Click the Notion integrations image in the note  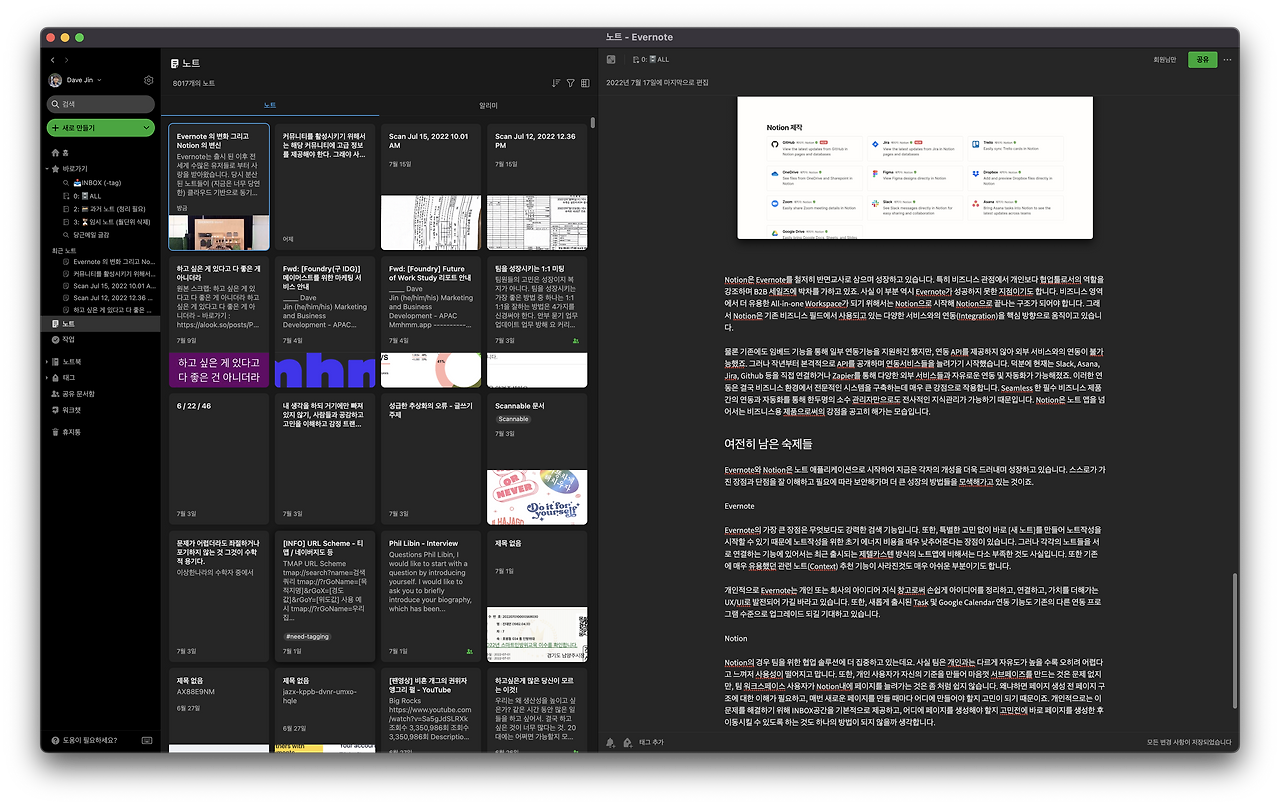point(914,168)
